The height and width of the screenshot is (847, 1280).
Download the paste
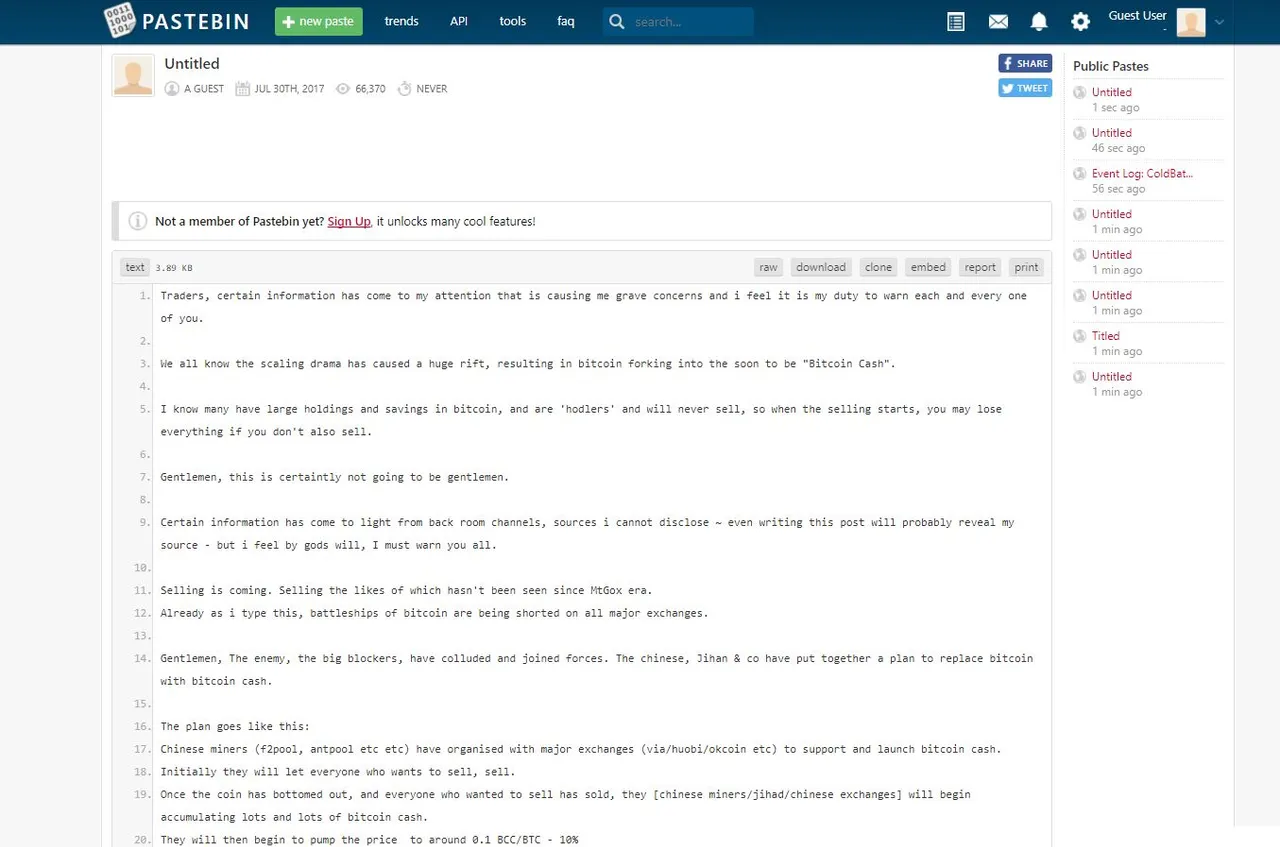821,267
